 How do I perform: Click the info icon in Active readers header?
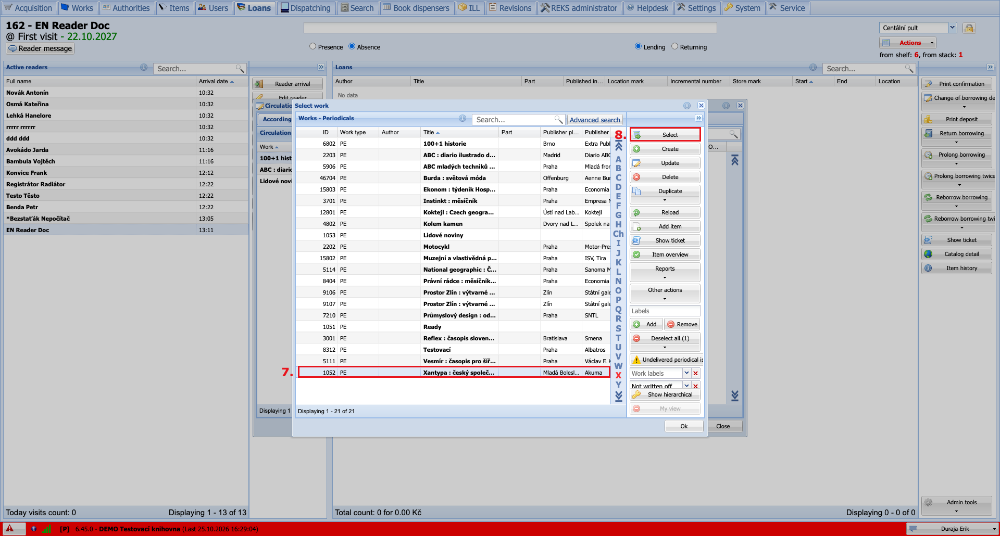[x=143, y=67]
